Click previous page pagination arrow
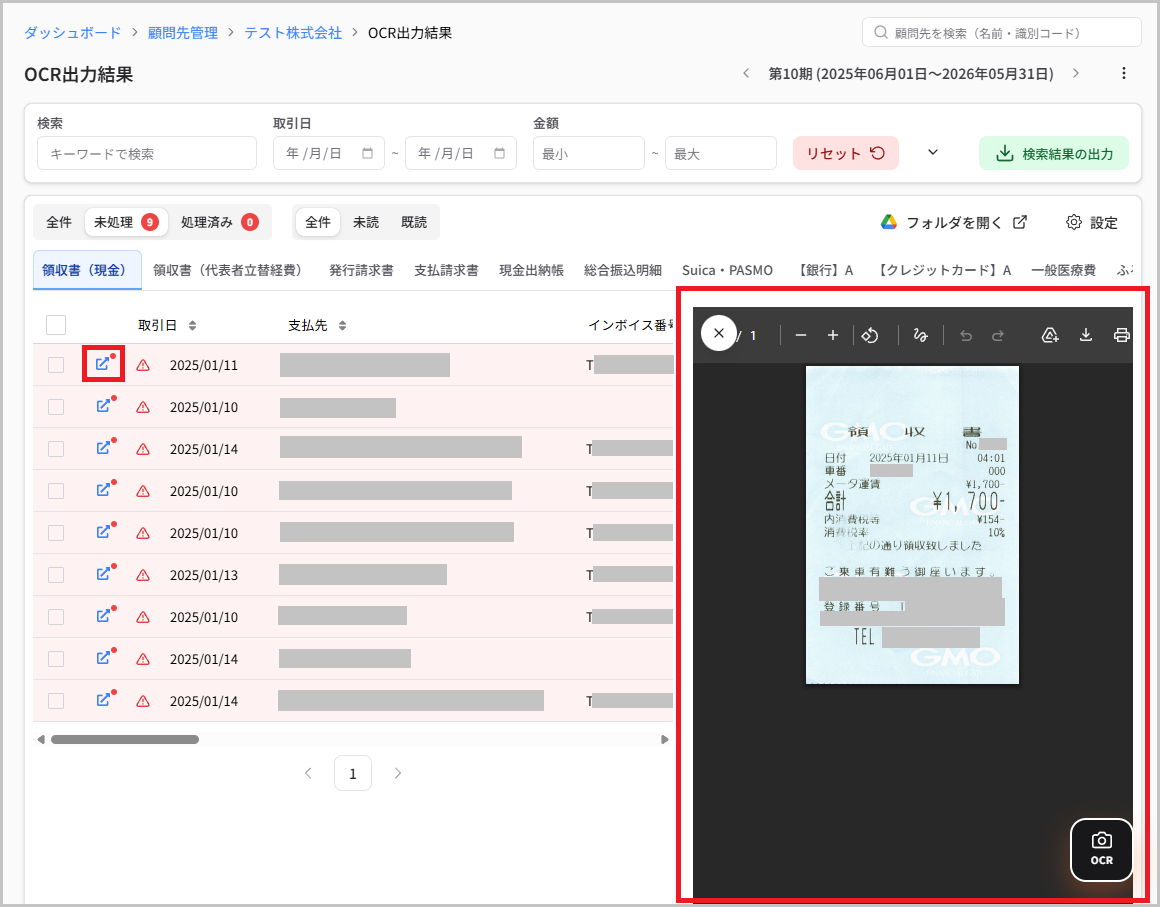This screenshot has height=907, width=1160. click(308, 773)
